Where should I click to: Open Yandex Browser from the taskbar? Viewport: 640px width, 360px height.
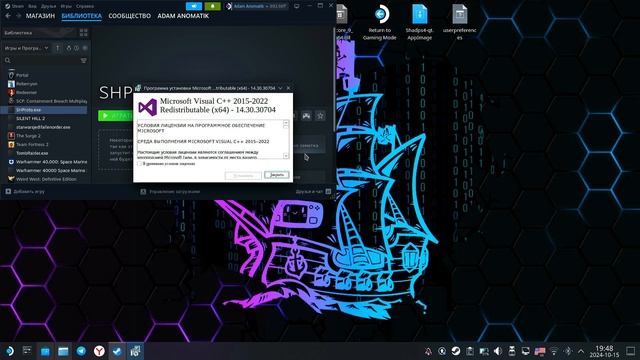(x=99, y=351)
